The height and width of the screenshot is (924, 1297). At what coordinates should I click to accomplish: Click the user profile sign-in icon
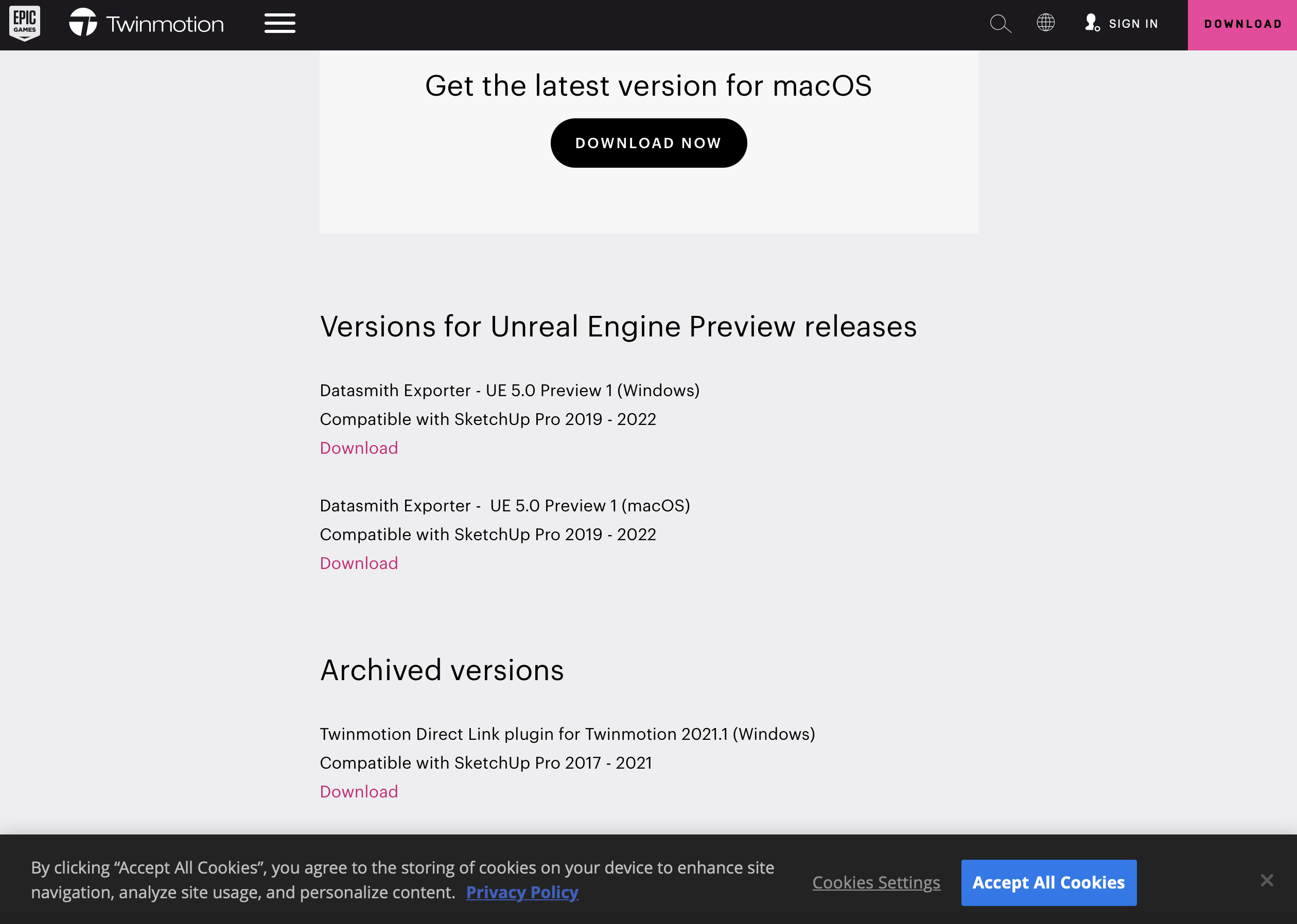point(1092,23)
